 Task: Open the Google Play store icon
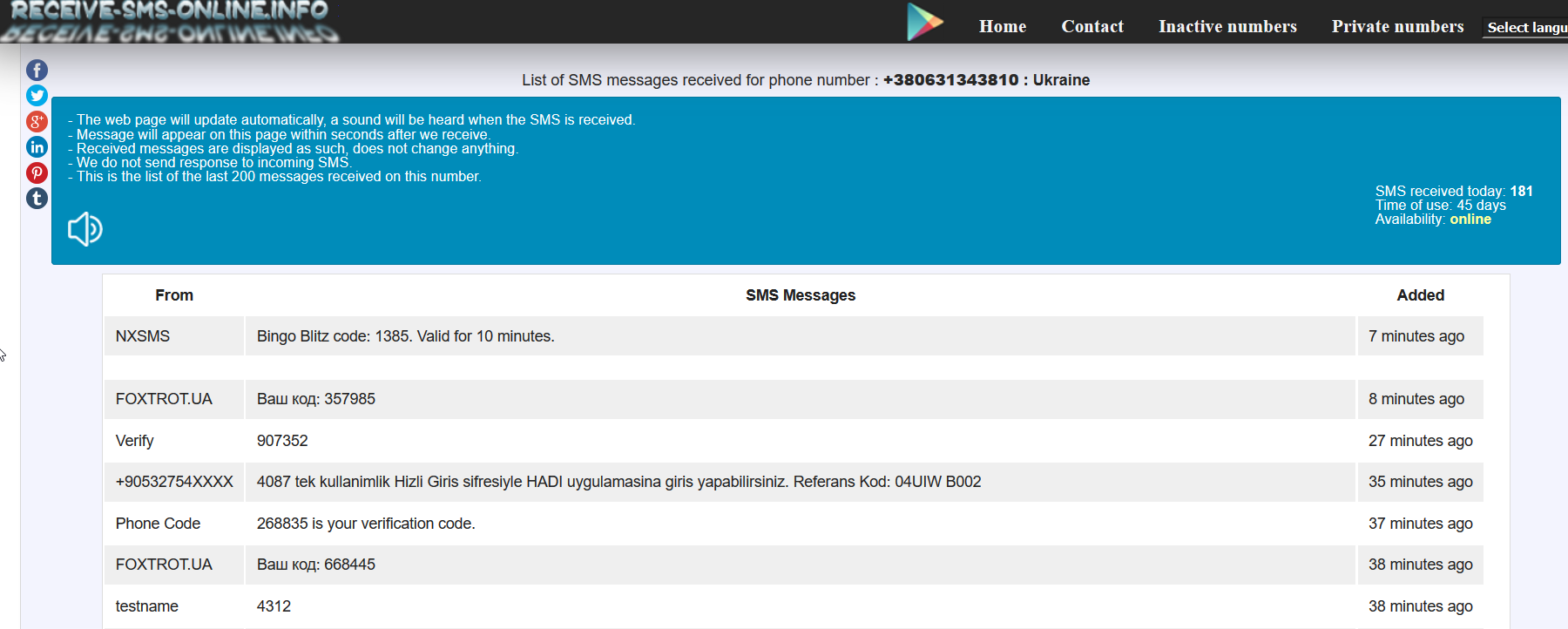pyautogui.click(x=924, y=23)
